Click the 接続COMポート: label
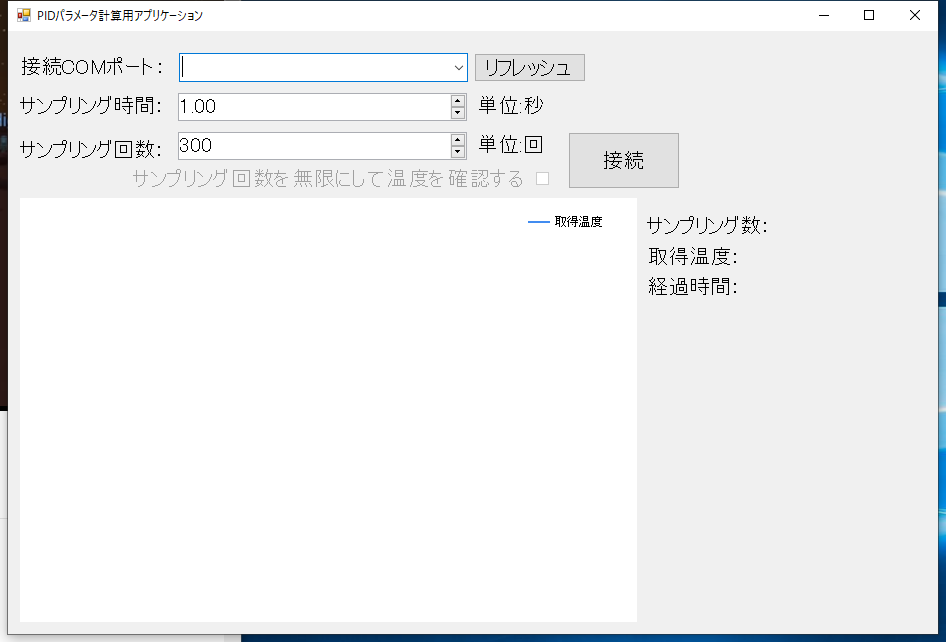Viewport: 946px width, 642px height. tap(92, 67)
